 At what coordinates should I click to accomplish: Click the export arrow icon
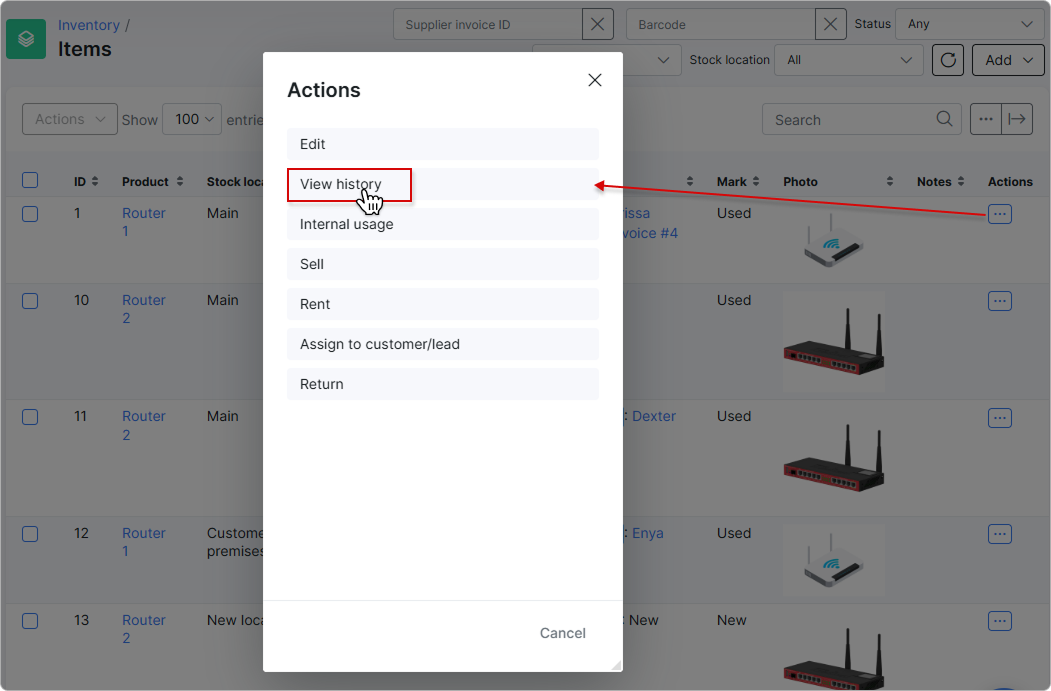pyautogui.click(x=1017, y=119)
